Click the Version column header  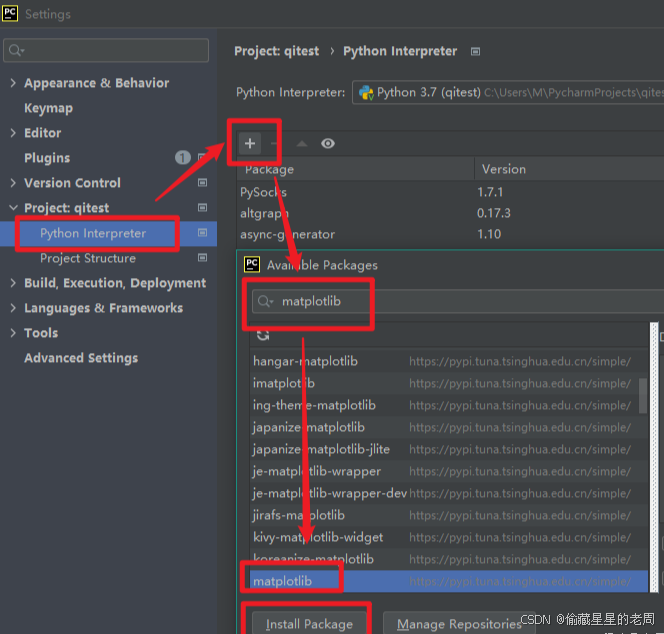569,169
